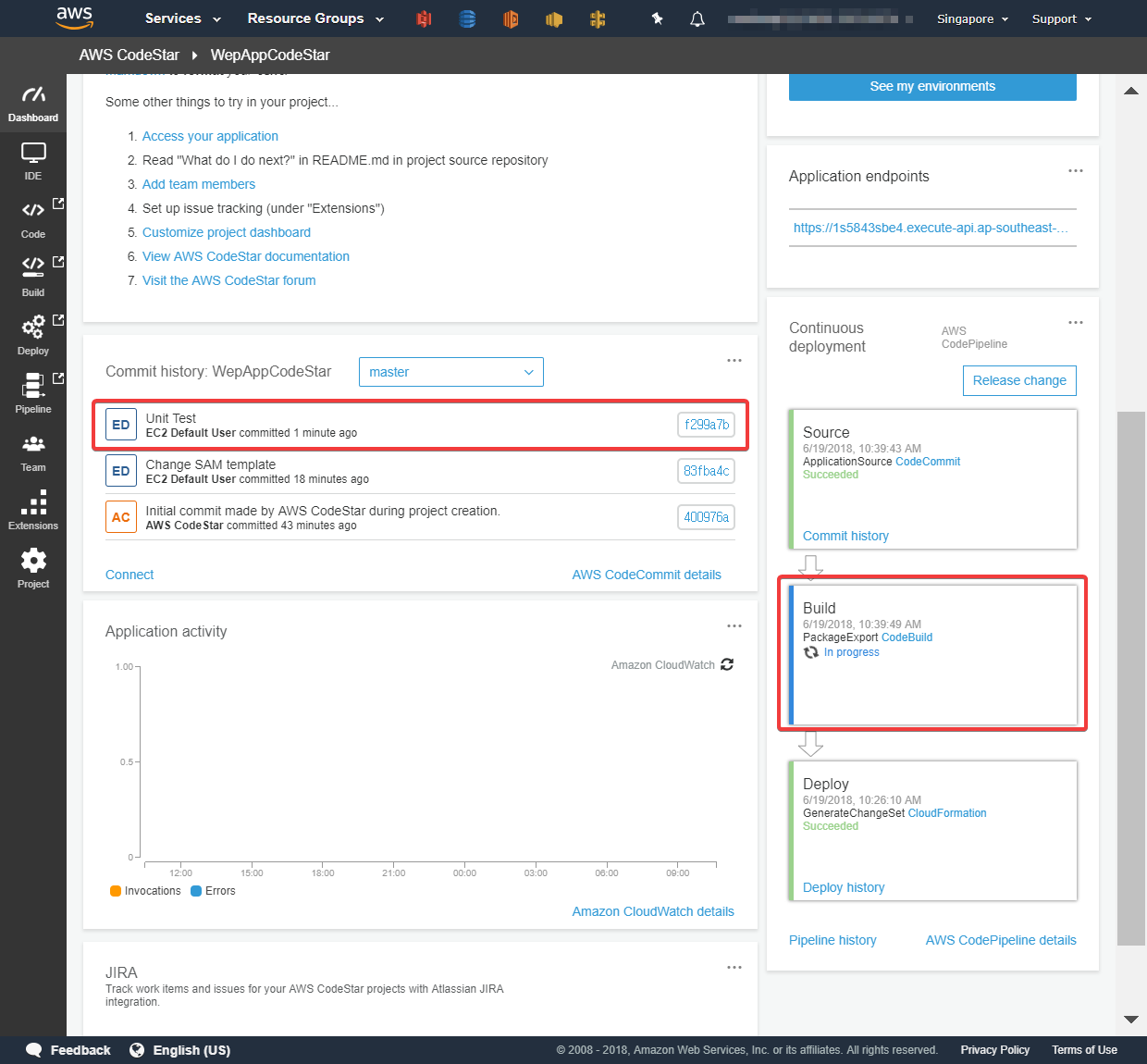1147x1064 pixels.
Task: Click the scrollbar down arrow
Action: (1130, 1019)
